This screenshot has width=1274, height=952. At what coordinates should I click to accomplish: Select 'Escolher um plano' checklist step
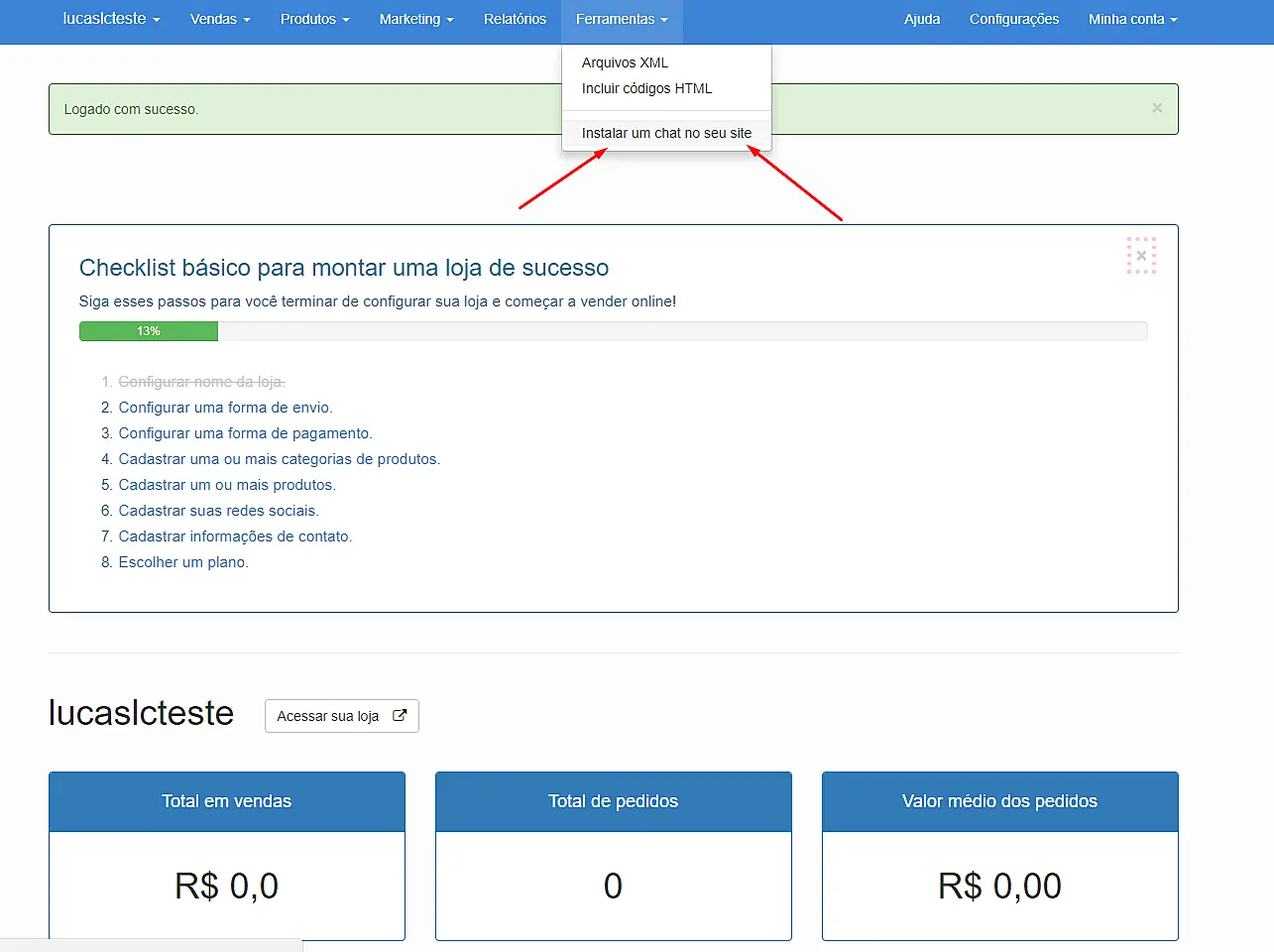click(x=184, y=561)
